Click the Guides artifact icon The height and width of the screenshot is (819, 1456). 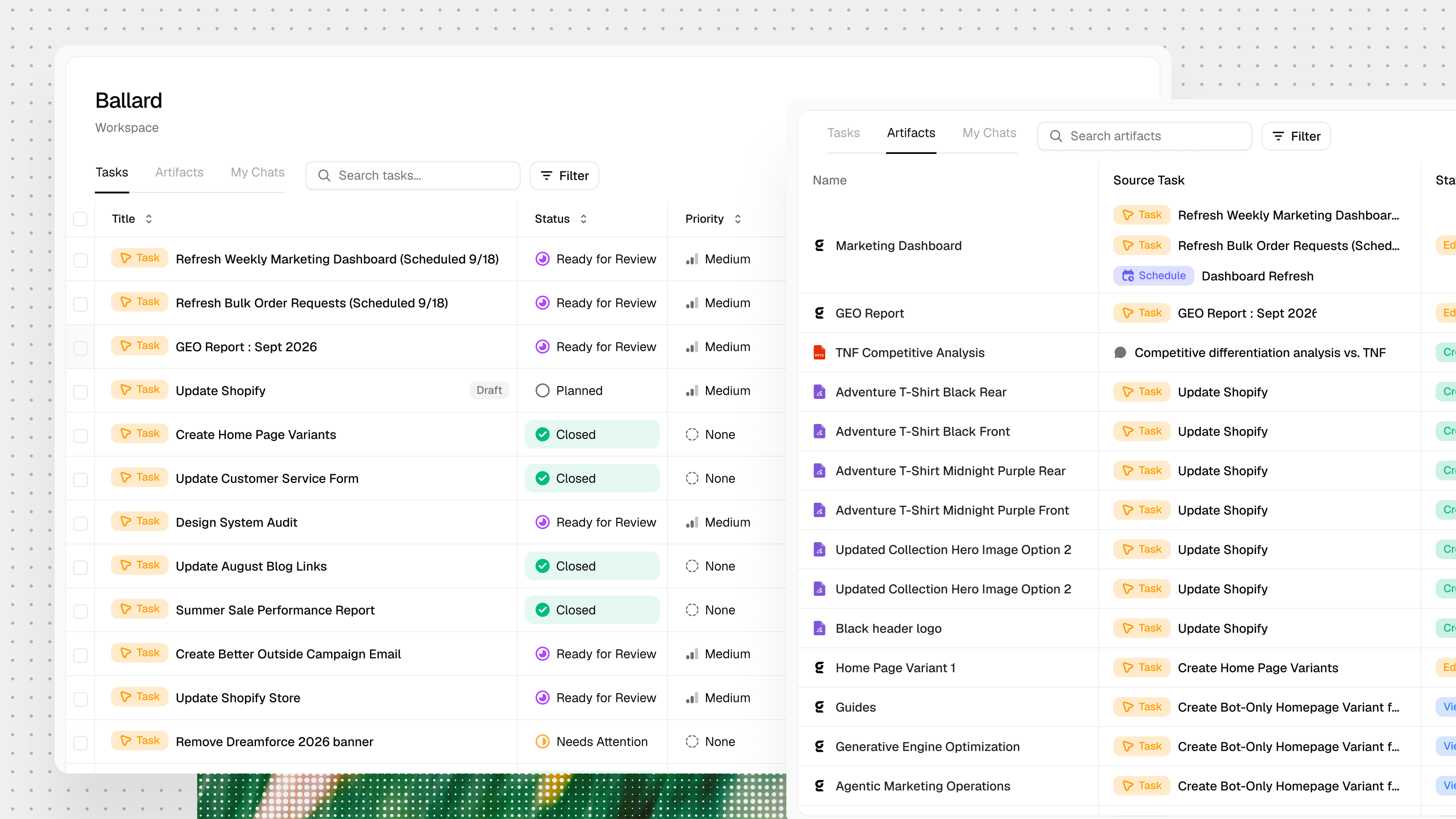[819, 707]
